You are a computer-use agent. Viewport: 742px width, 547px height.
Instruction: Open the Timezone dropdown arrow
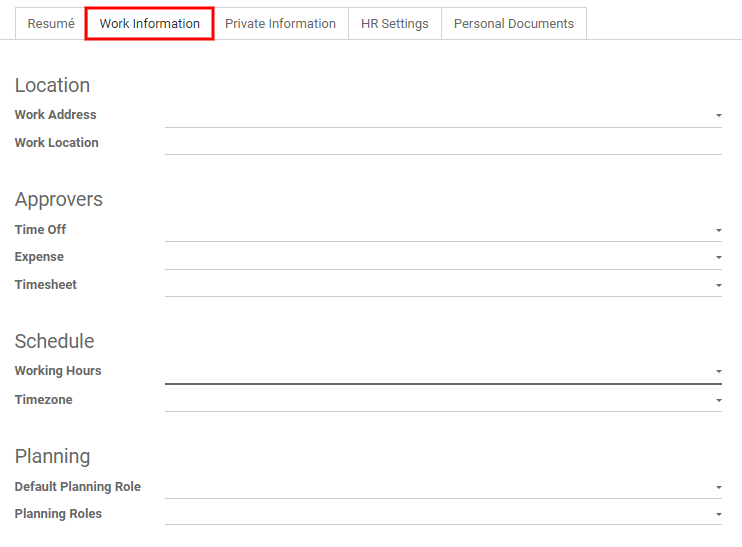718,401
